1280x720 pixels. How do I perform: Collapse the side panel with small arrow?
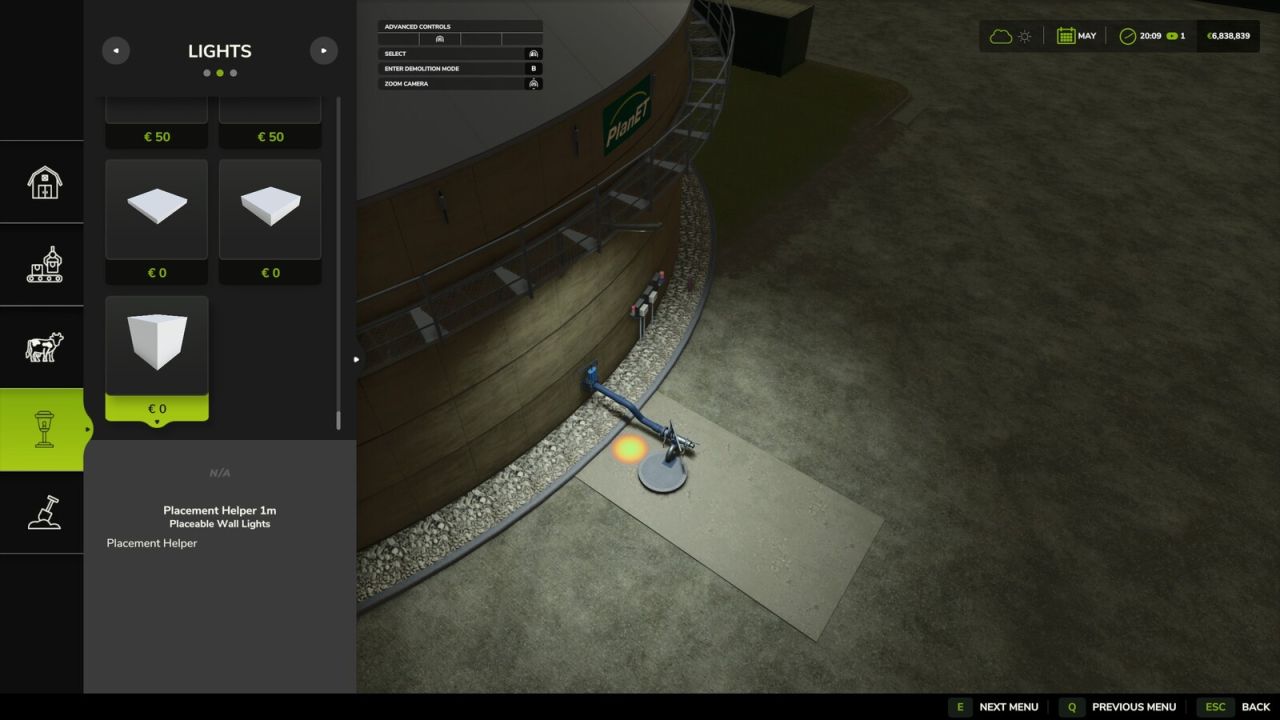click(x=356, y=359)
